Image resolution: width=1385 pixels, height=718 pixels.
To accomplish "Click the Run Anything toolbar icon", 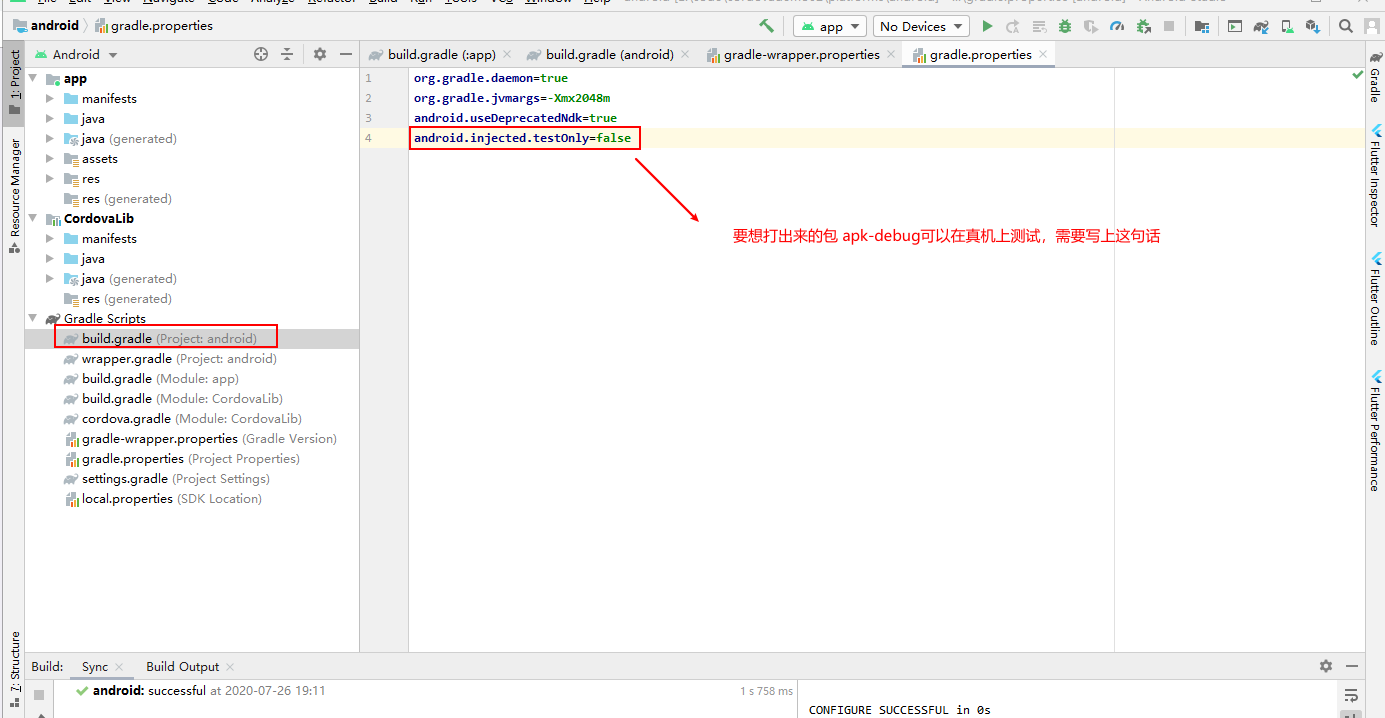I will 1235,26.
